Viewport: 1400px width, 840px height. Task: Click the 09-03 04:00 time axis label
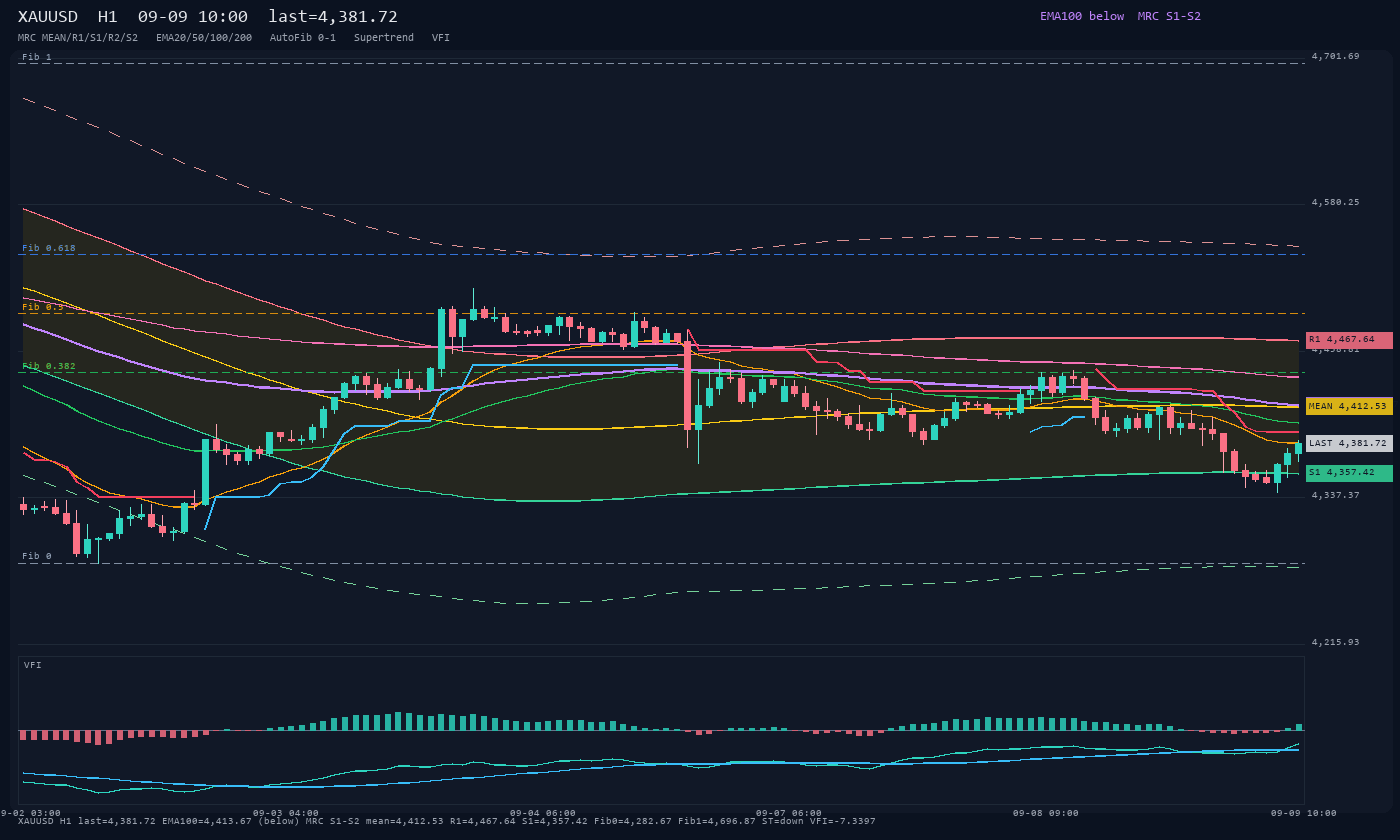[x=286, y=813]
